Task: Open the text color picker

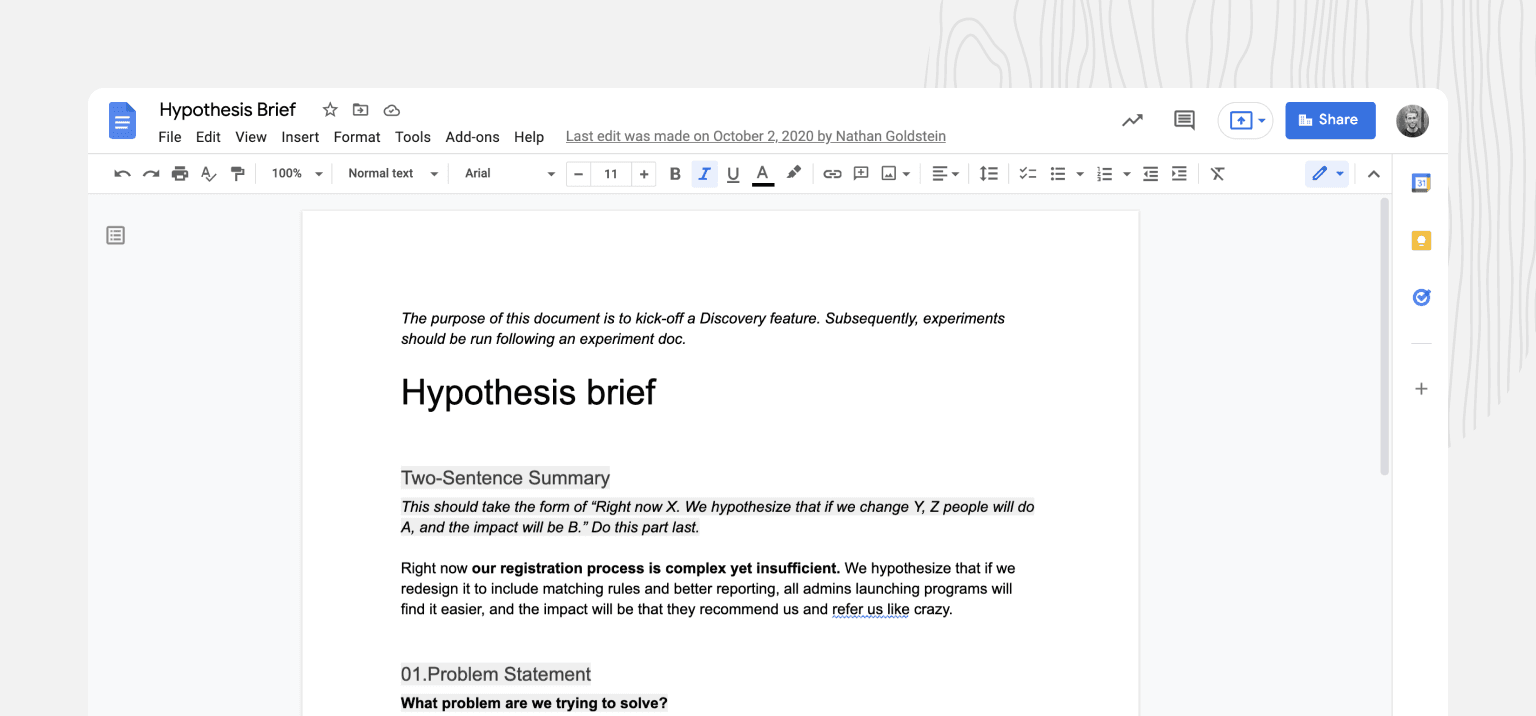Action: click(762, 173)
